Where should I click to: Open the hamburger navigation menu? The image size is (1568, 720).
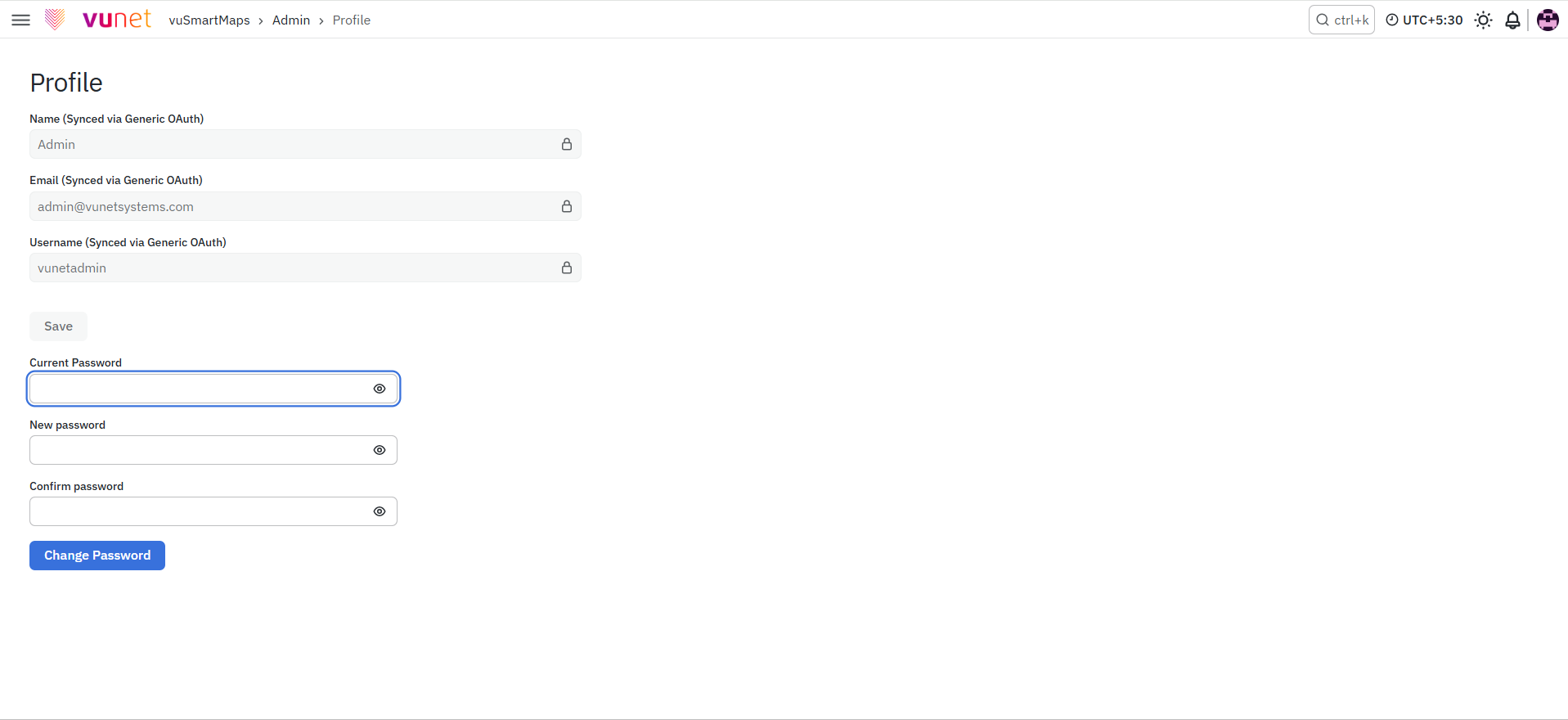[x=20, y=20]
